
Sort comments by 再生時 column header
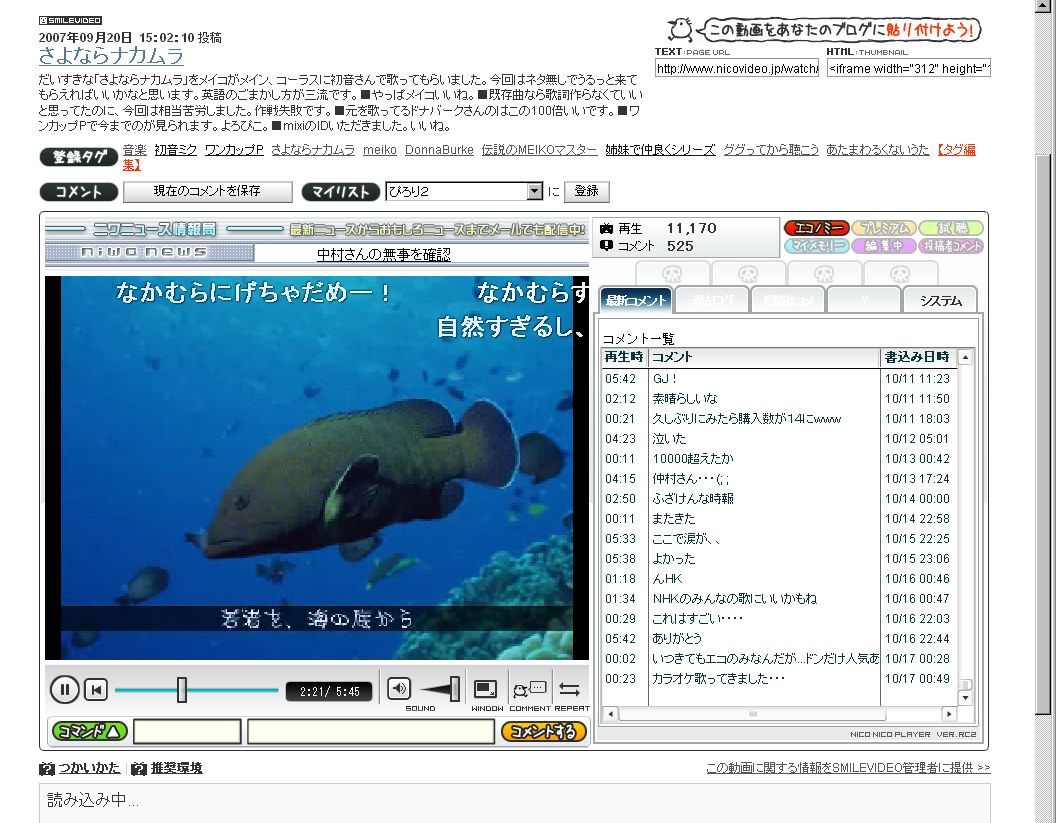click(624, 357)
